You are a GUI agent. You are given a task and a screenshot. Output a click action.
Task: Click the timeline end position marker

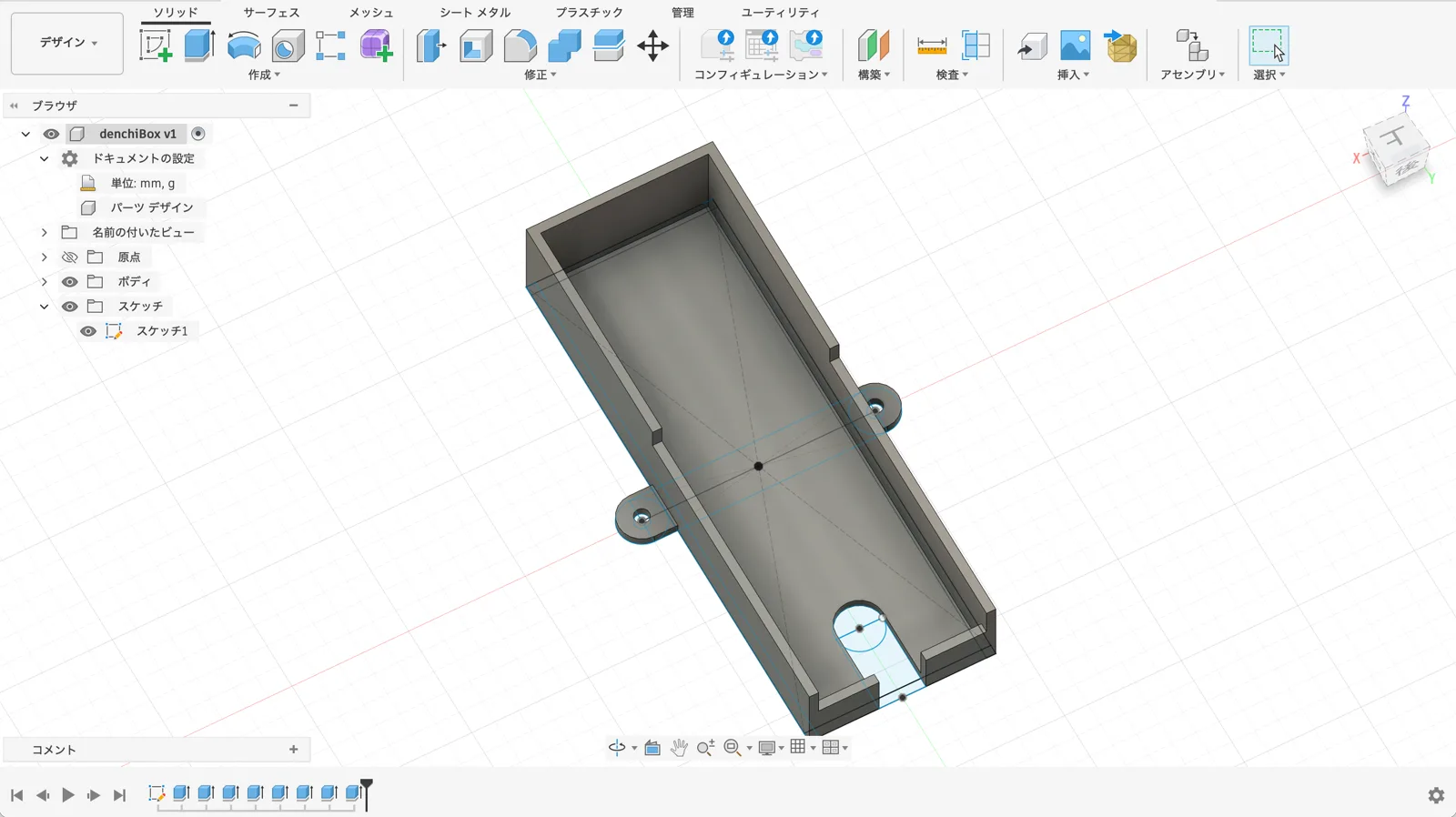pyautogui.click(x=367, y=792)
